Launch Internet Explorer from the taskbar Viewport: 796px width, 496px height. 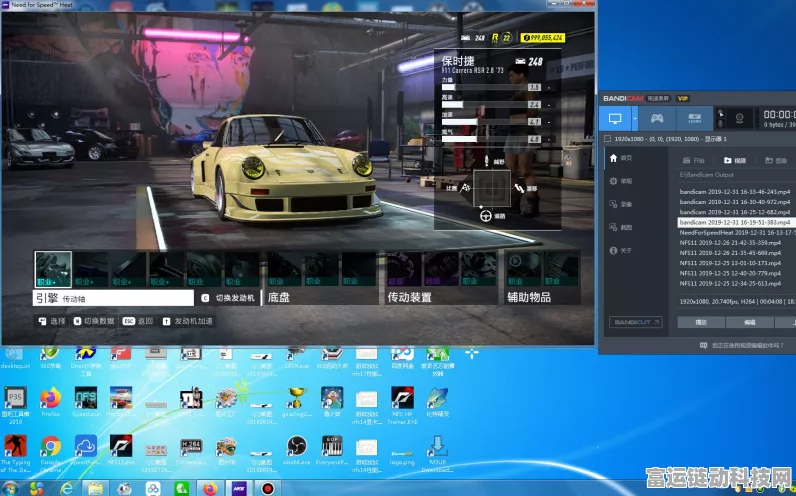click(67, 489)
